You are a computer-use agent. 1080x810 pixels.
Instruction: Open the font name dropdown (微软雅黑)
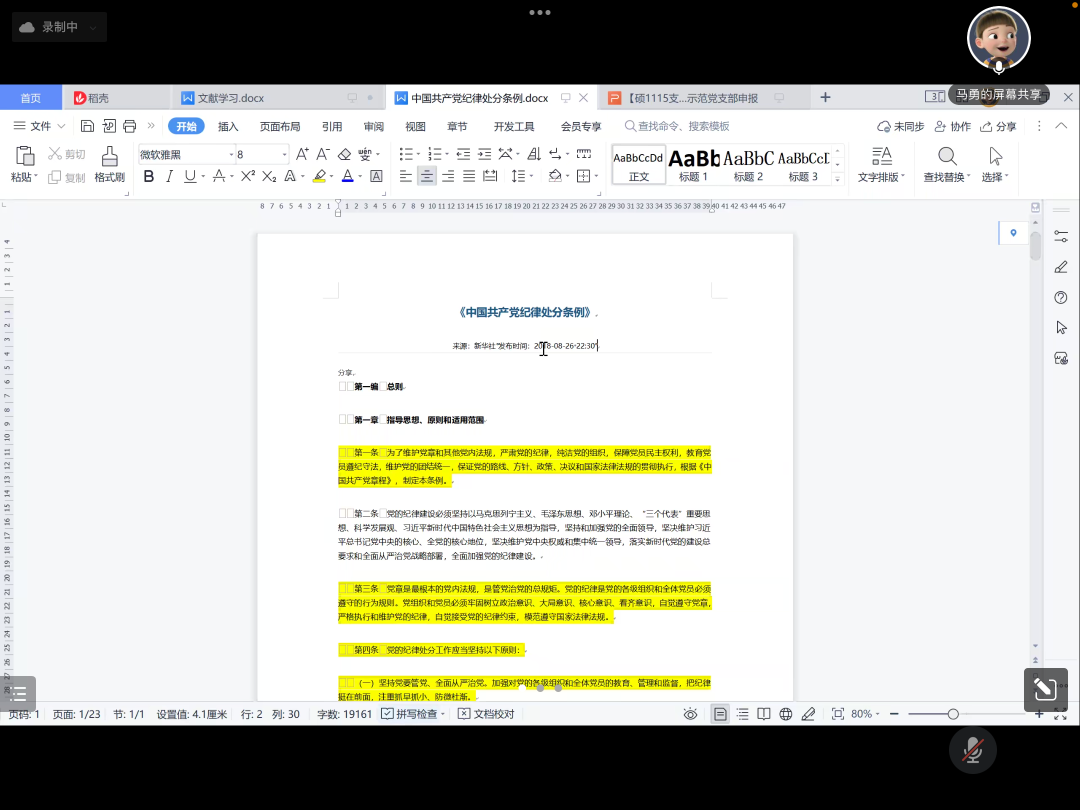[x=231, y=155]
